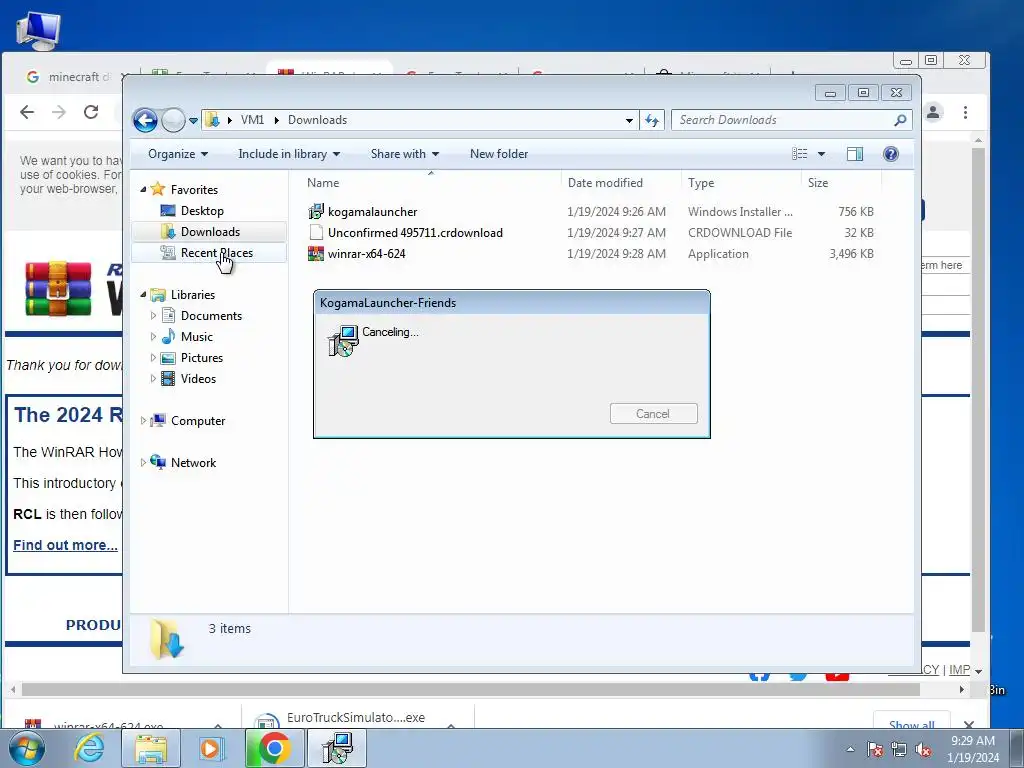
Task: Open recent locations dropdown beside navigation arrows
Action: click(193, 121)
